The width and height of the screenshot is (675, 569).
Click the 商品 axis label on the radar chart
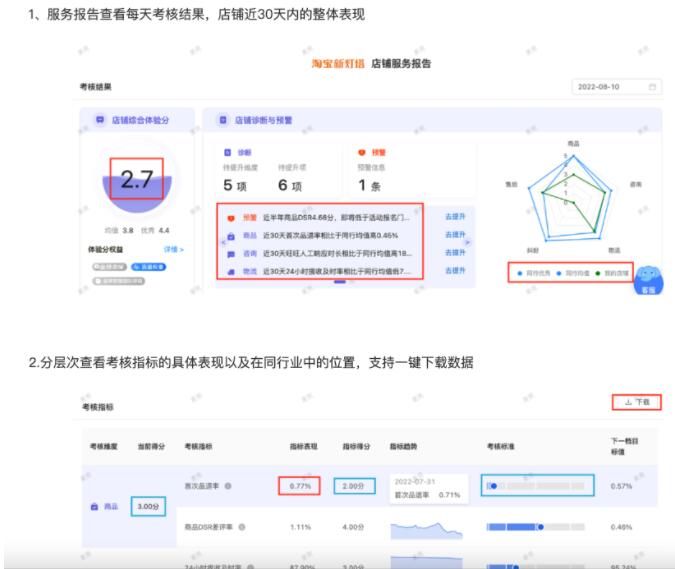coord(573,143)
